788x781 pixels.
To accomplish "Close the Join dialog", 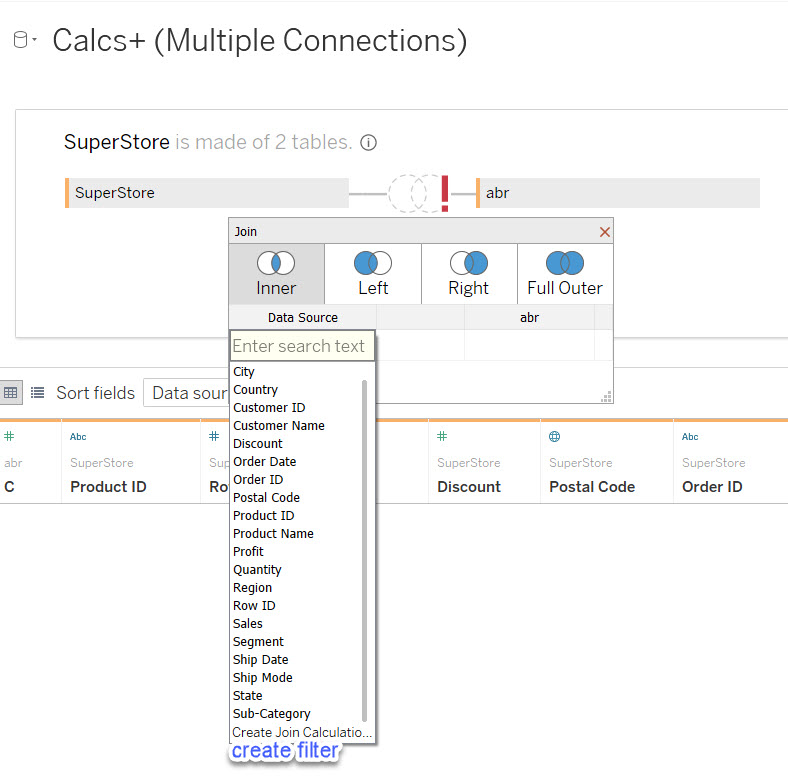I will (x=605, y=232).
